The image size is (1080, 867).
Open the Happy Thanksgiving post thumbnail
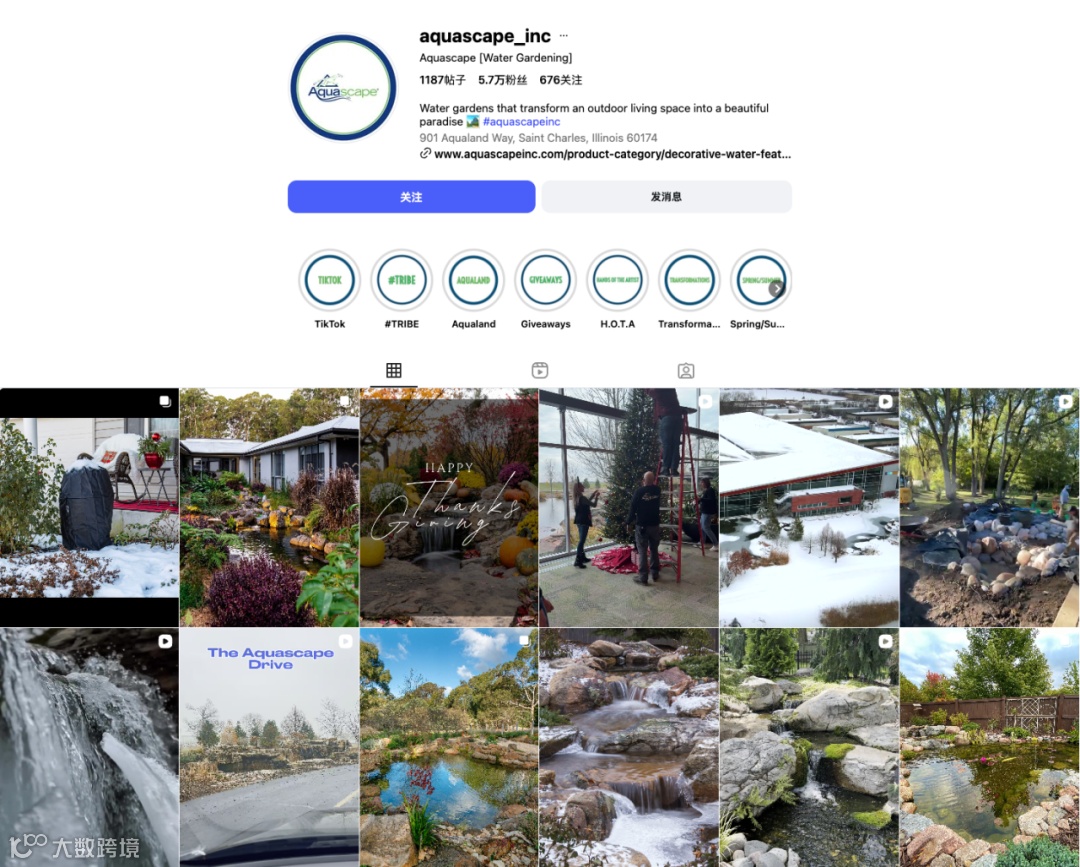pos(449,508)
